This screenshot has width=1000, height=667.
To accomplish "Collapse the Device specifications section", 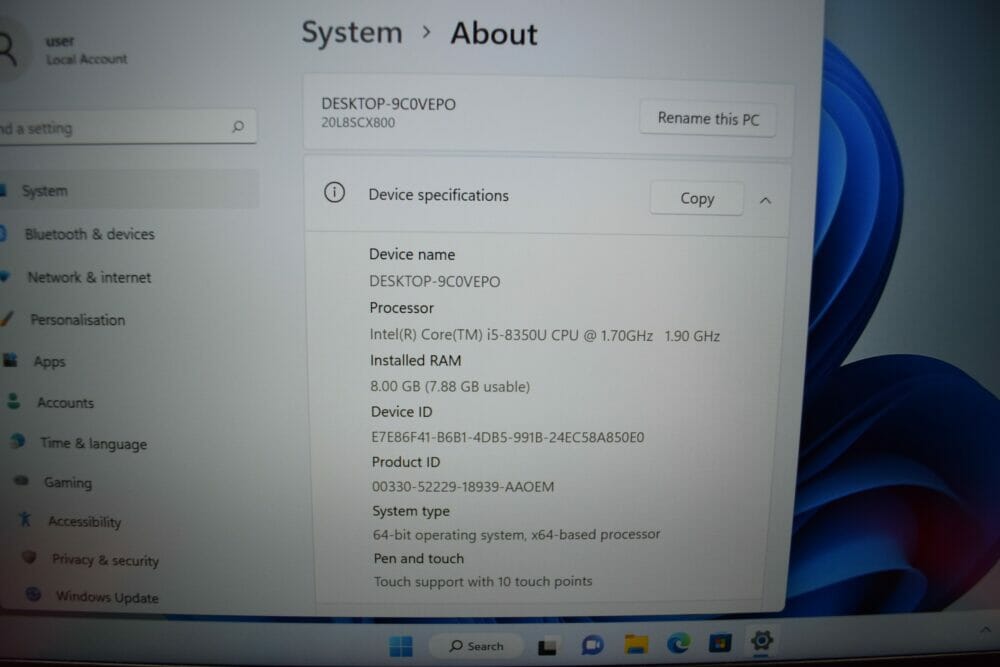I will click(765, 200).
